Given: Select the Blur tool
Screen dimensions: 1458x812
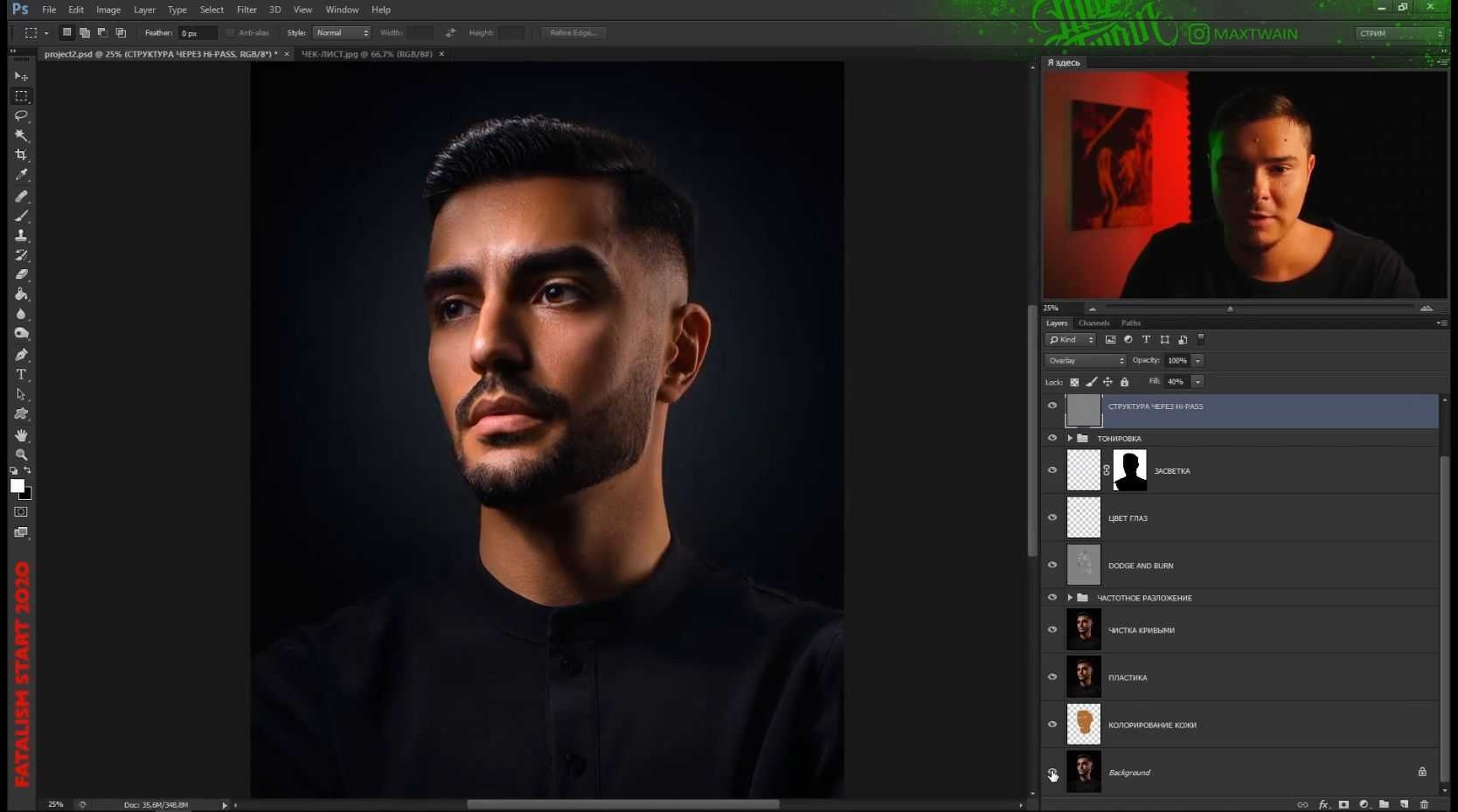Looking at the screenshot, I should point(21,314).
